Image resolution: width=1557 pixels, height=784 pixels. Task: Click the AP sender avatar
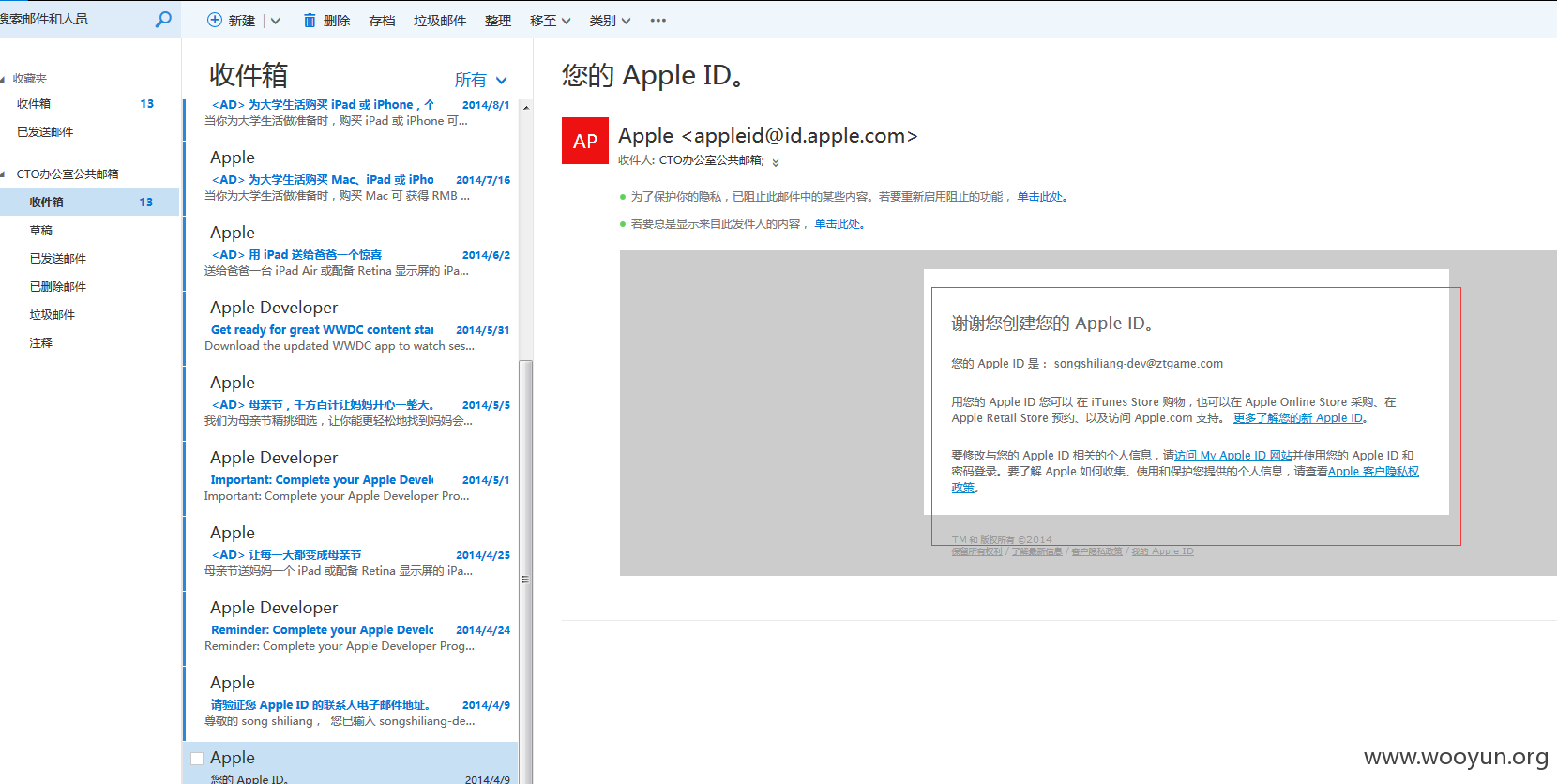(x=585, y=141)
